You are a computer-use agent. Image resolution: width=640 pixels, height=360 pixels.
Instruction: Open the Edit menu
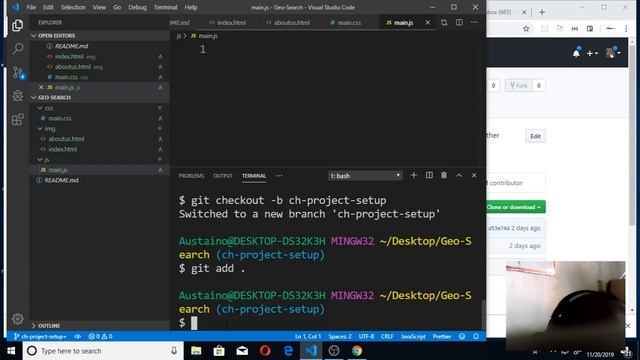point(48,7)
